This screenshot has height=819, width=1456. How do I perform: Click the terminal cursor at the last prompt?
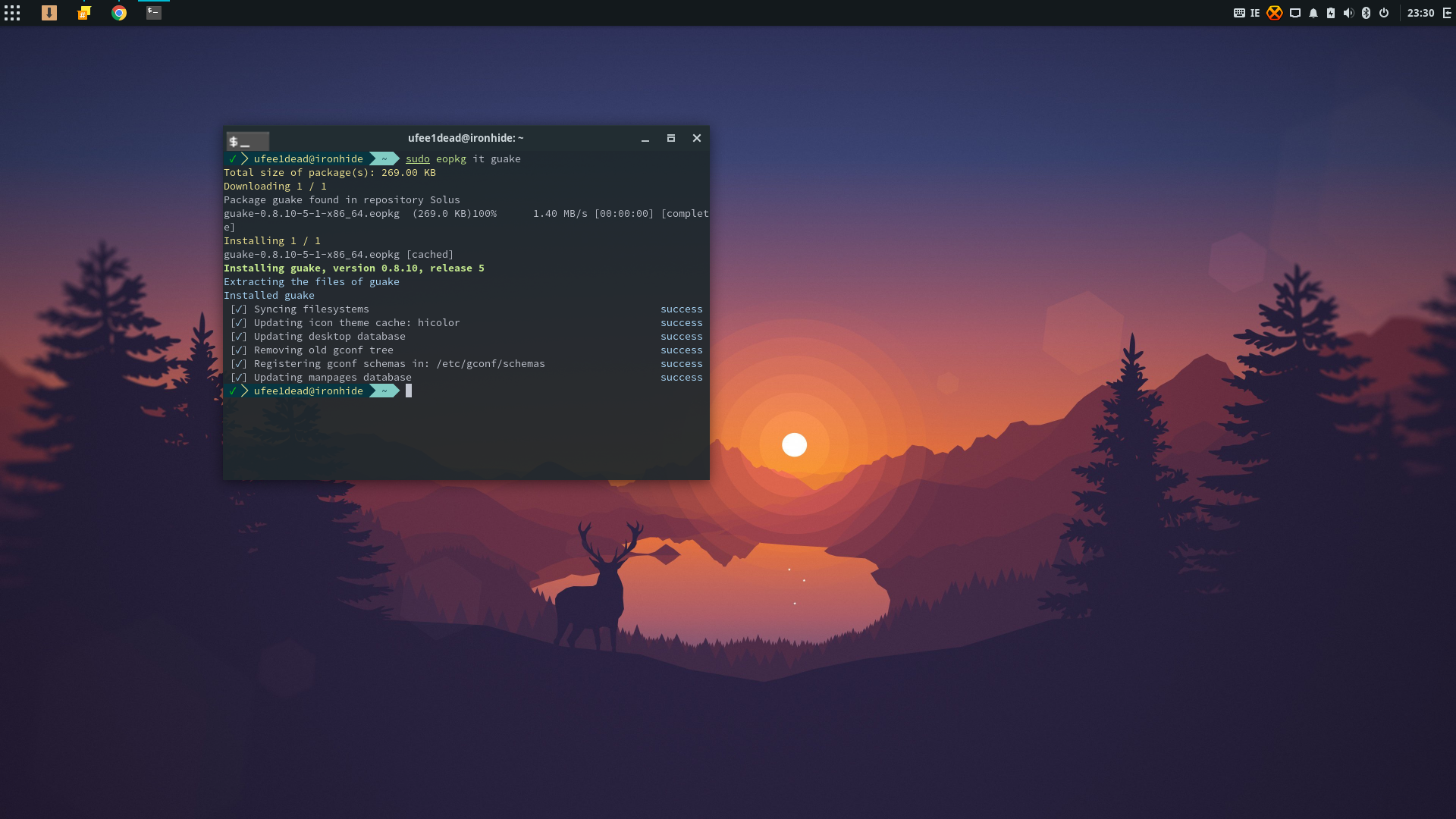(409, 391)
